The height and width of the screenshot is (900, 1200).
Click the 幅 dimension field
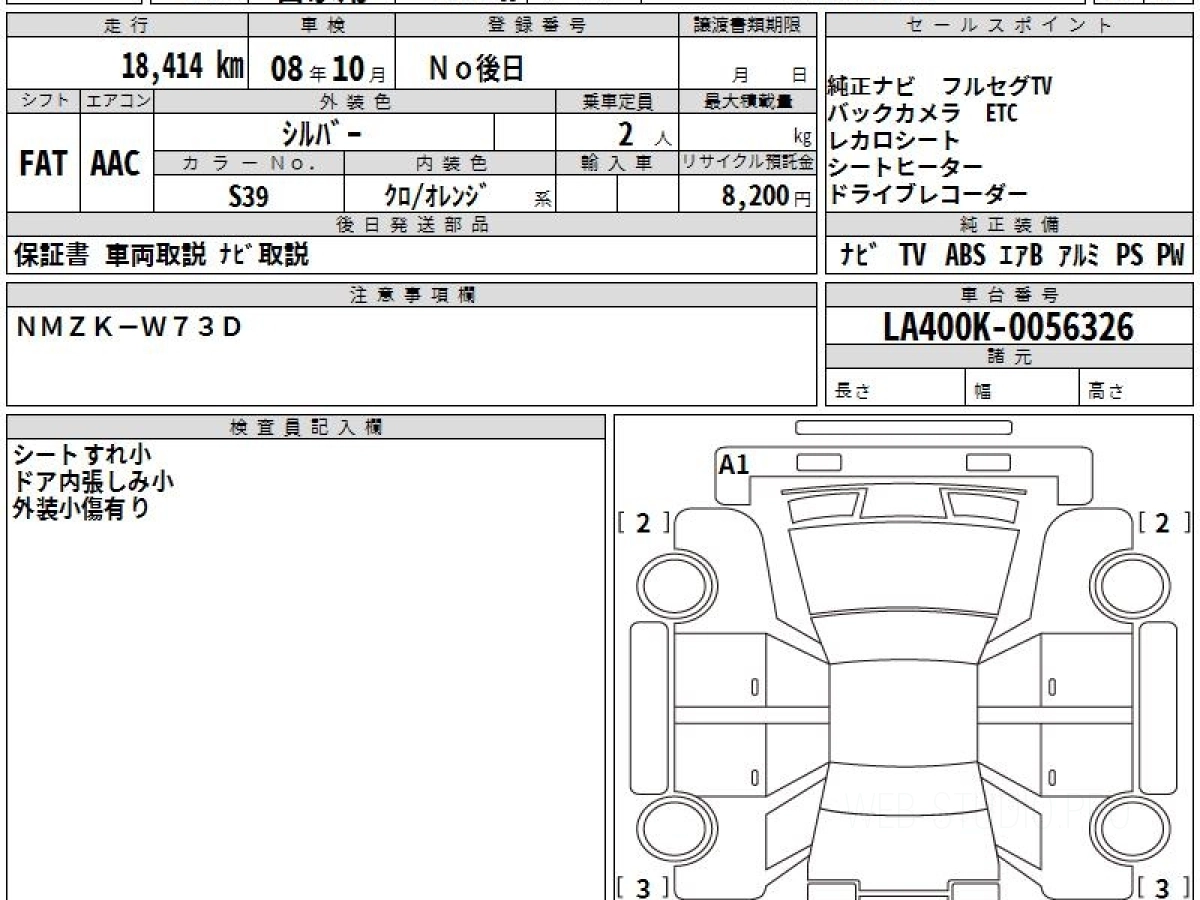(1022, 388)
